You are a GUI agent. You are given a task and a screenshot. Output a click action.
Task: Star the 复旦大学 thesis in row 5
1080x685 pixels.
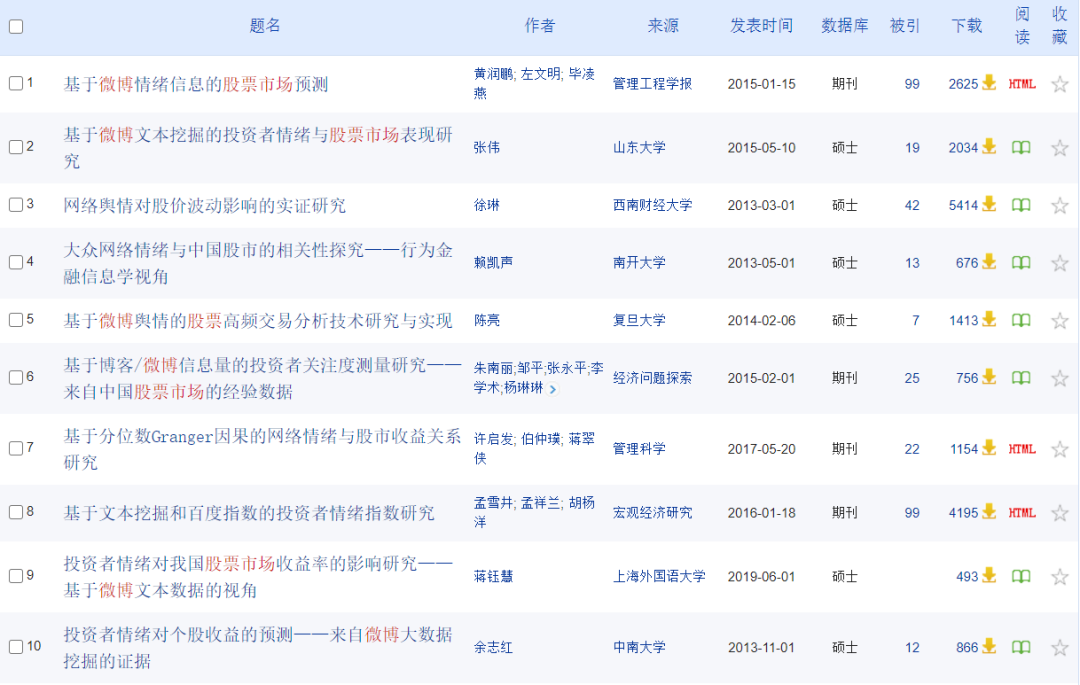pyautogui.click(x=1059, y=320)
